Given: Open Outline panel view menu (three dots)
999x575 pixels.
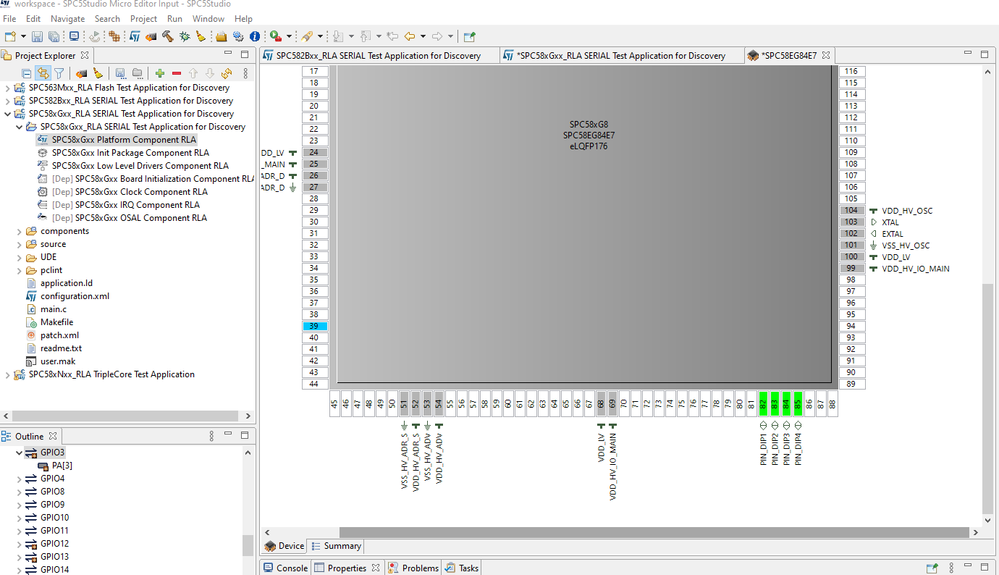Looking at the screenshot, I should point(212,436).
